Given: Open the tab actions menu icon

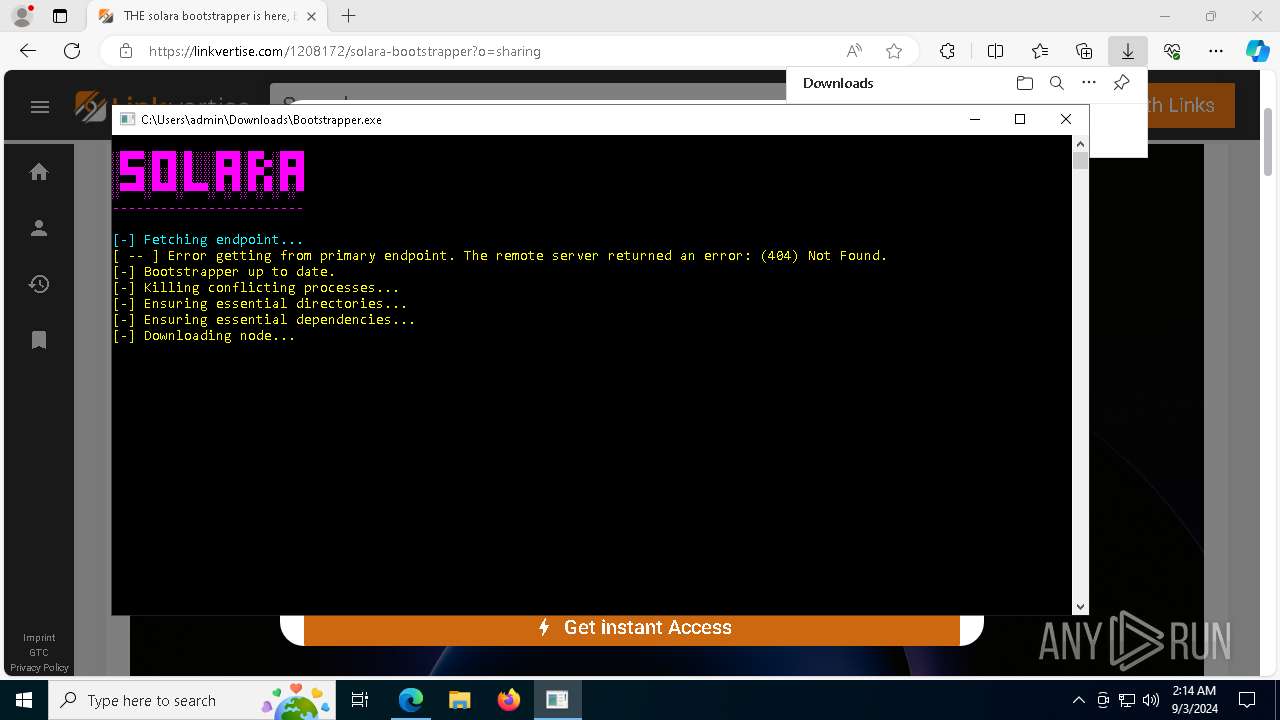Looking at the screenshot, I should 60,16.
